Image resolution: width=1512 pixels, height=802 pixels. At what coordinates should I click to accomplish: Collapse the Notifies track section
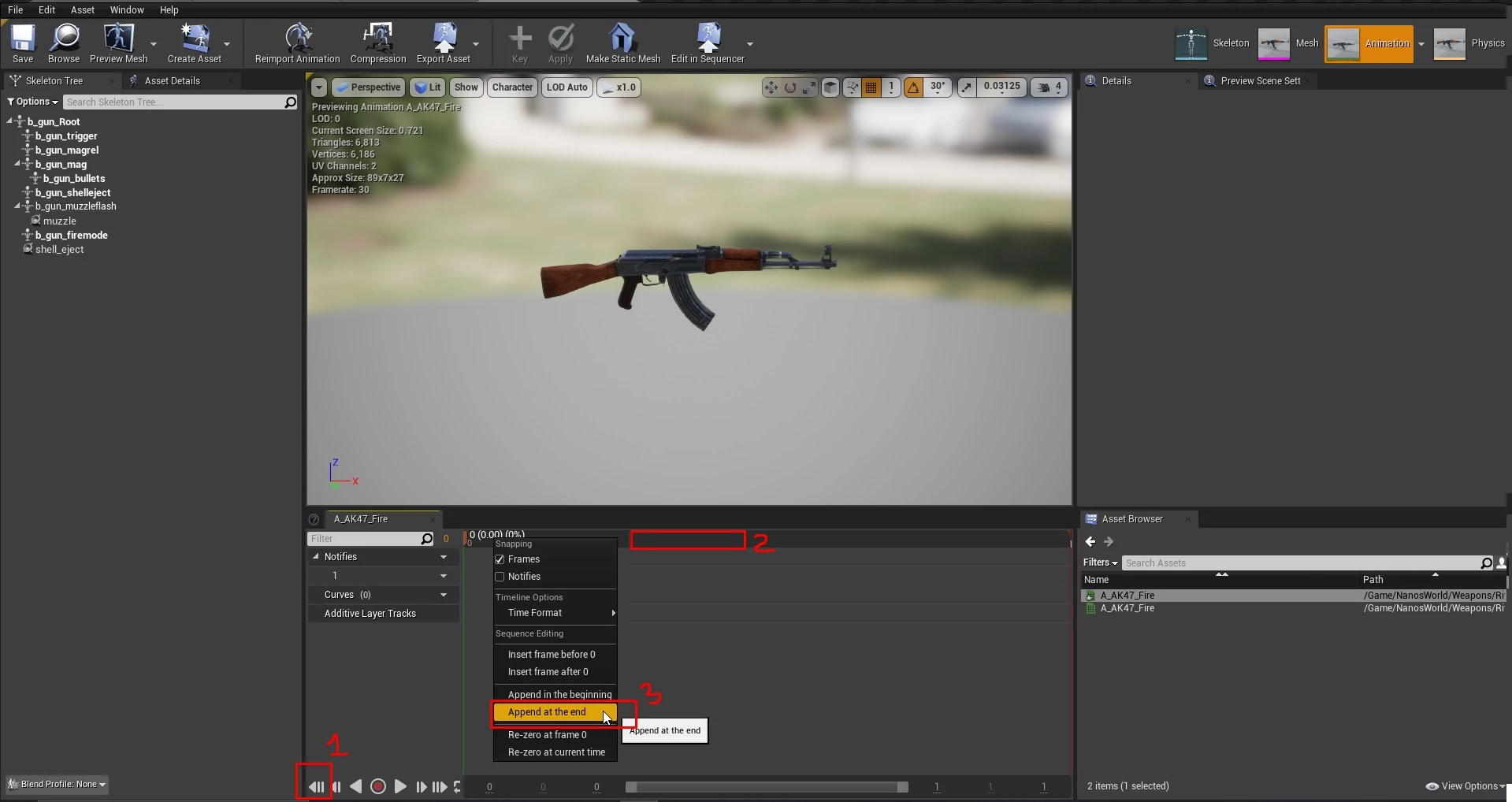316,556
